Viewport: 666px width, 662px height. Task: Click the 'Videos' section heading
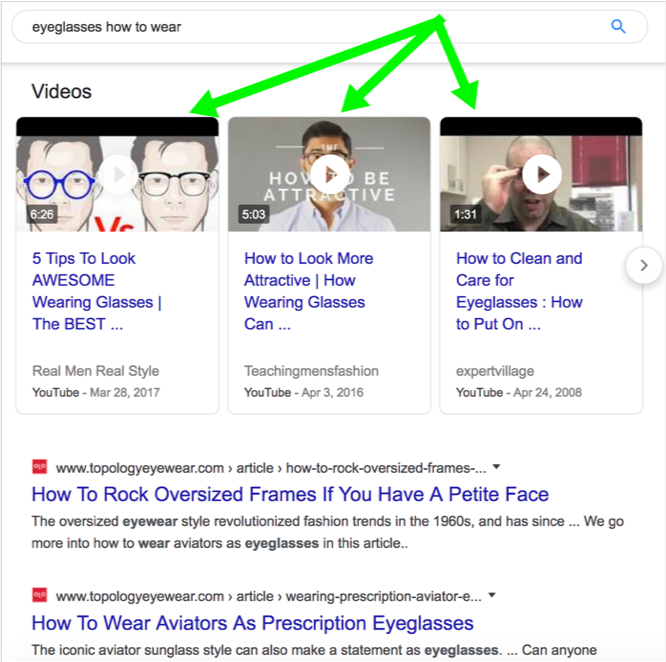(x=62, y=91)
